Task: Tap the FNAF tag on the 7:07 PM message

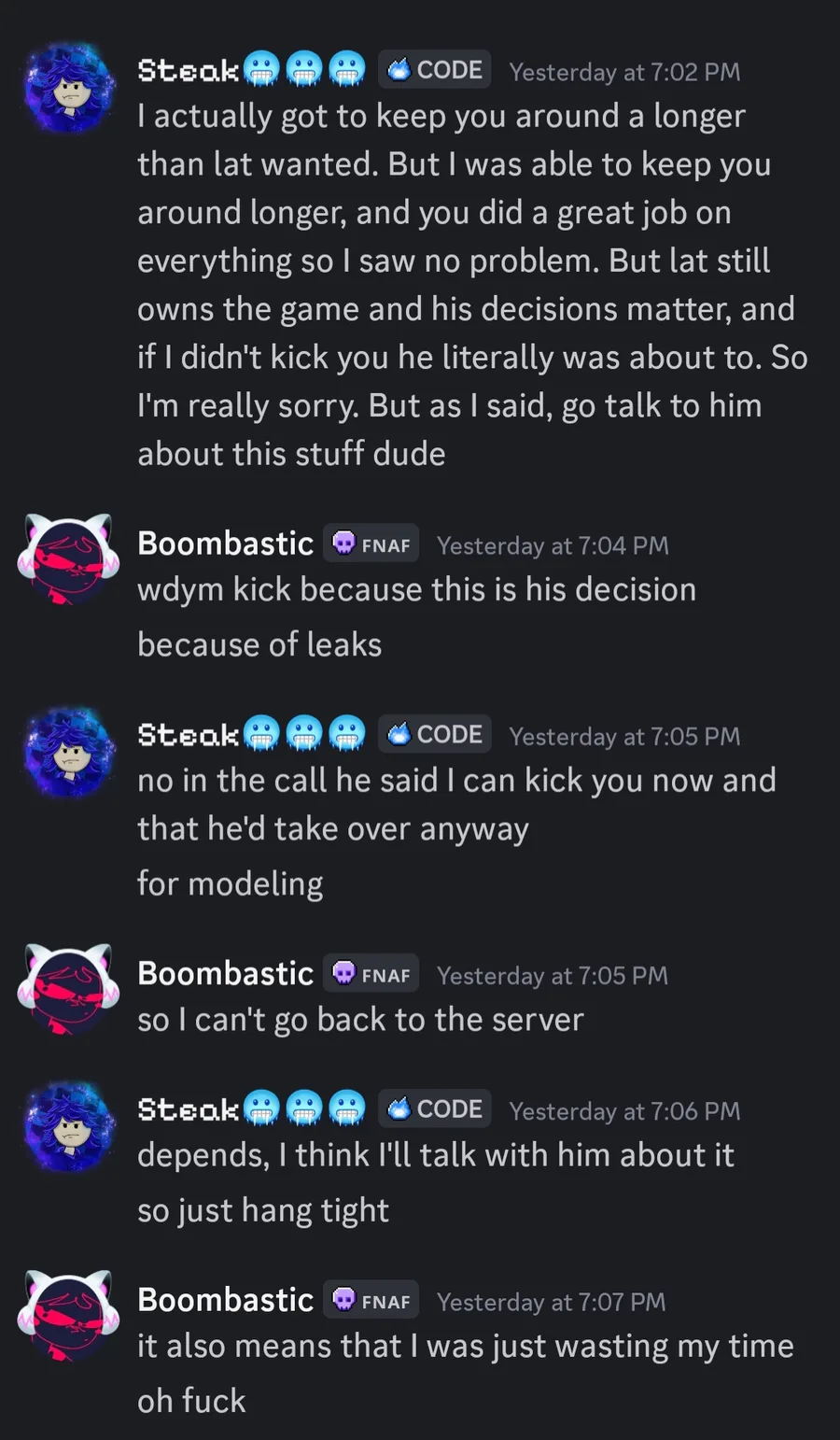Action: 371,1300
